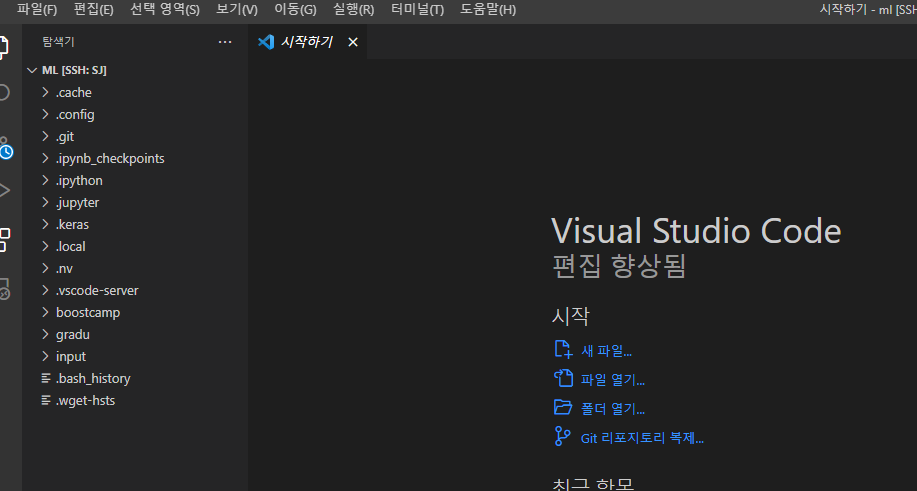Screen dimensions: 917x491
Task: Select the .ipynb_checkpoints folder name
Action: pyautogui.click(x=110, y=158)
